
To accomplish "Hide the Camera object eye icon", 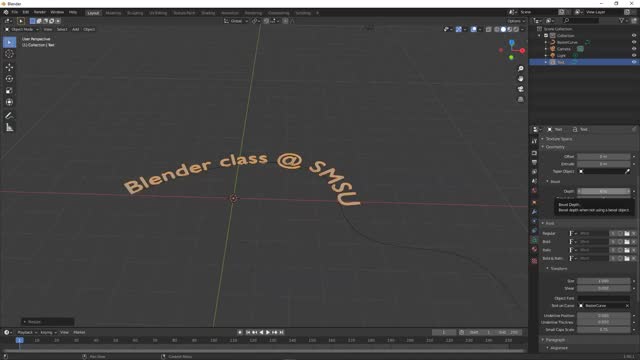I will tap(634, 49).
